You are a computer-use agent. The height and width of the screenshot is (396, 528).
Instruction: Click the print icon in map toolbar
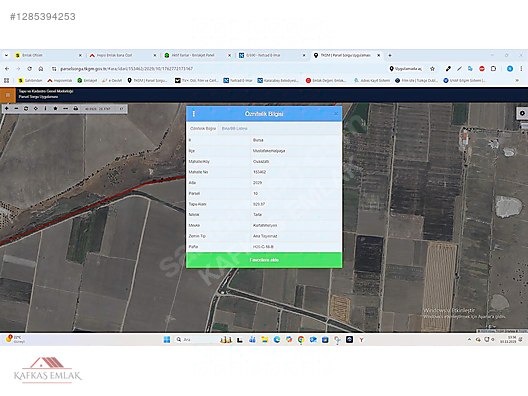pos(75,108)
